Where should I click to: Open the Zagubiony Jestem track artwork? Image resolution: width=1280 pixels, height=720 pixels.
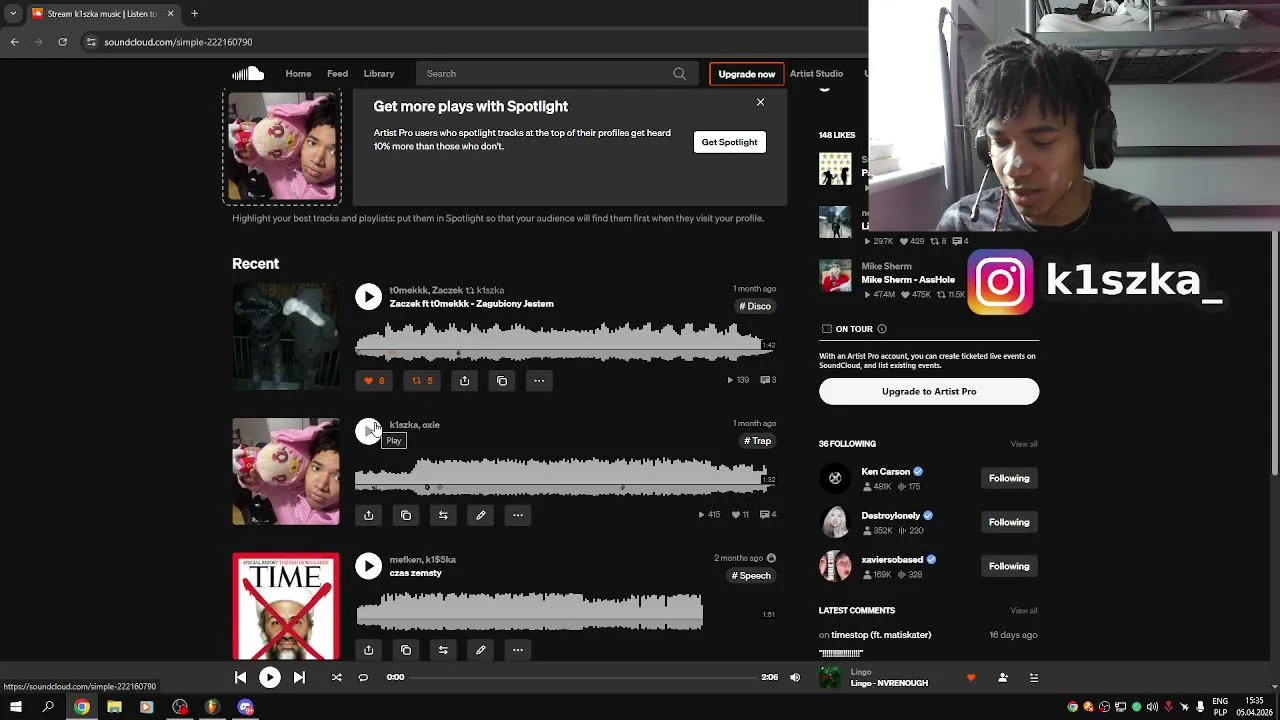click(286, 337)
